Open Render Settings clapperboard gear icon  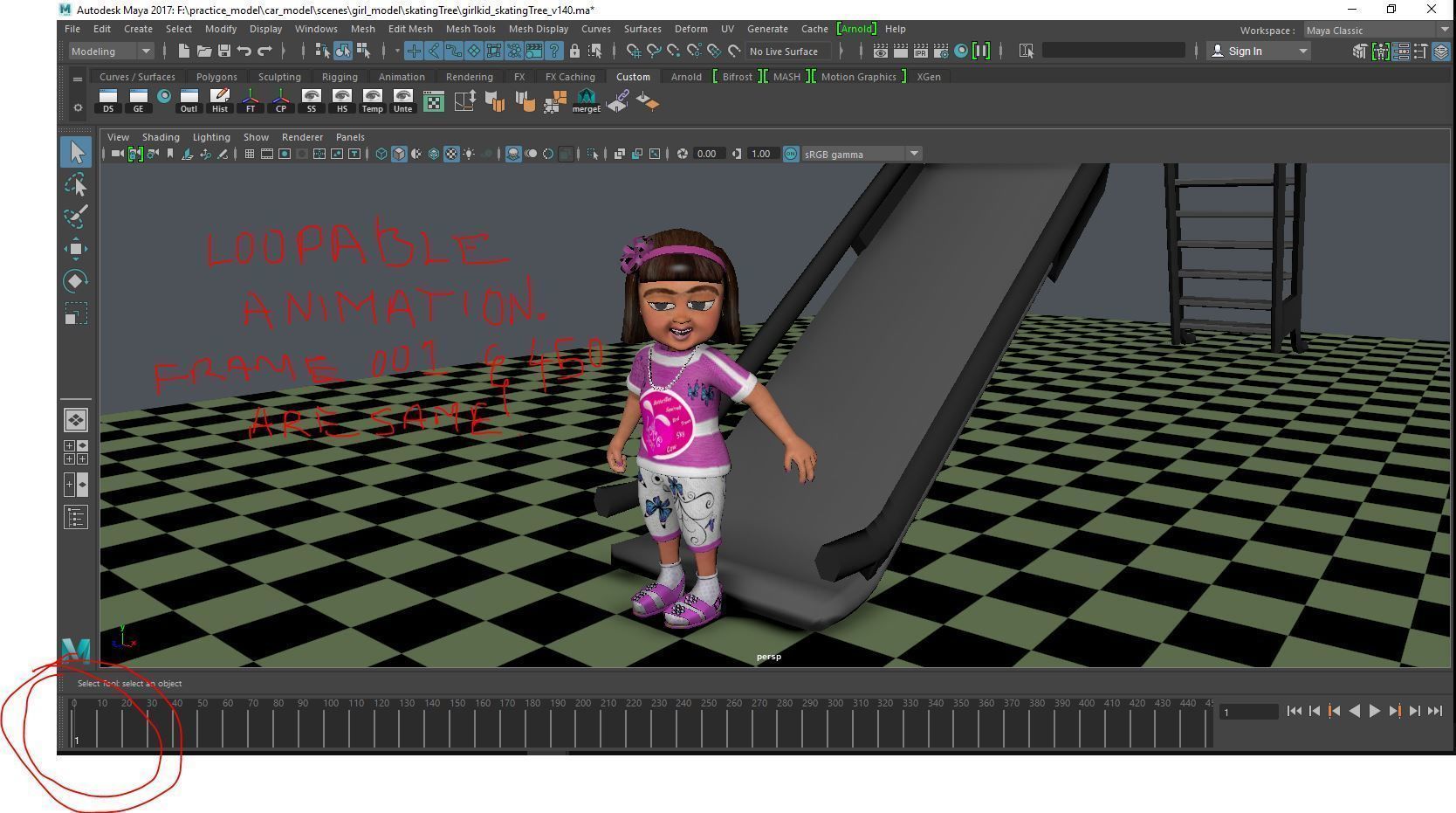point(940,52)
